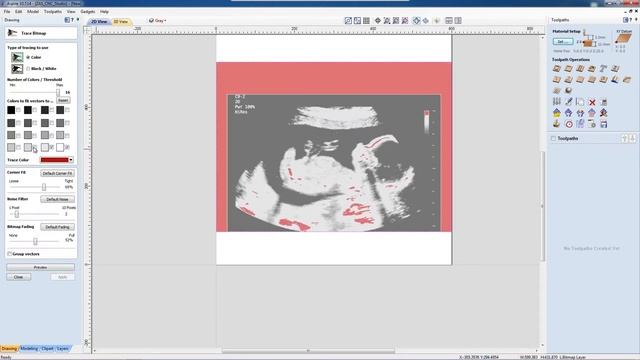Click the Edit toolpath pencil icon

569,102
